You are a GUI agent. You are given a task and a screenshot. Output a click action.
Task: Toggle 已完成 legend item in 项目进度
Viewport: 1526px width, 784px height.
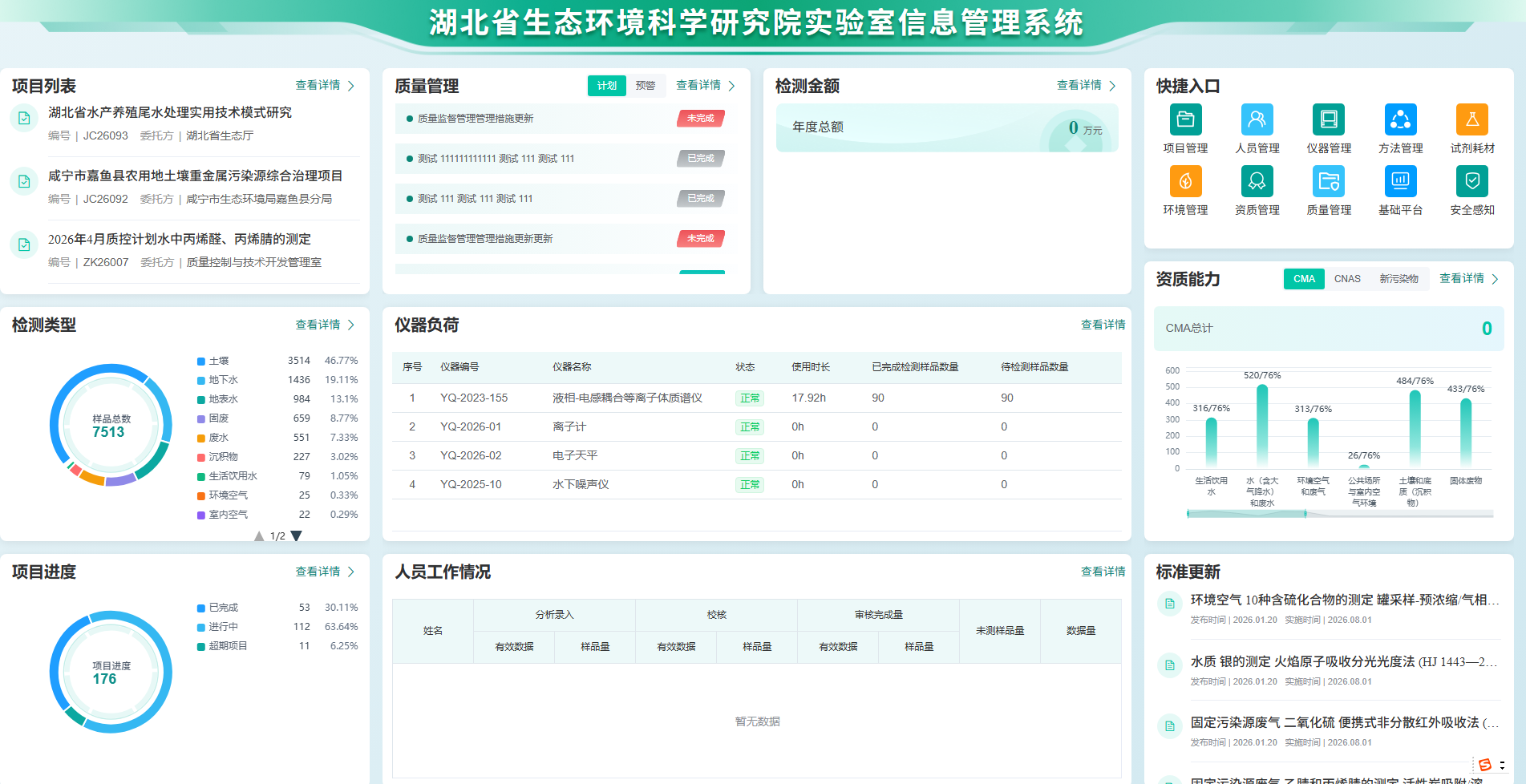[x=217, y=608]
